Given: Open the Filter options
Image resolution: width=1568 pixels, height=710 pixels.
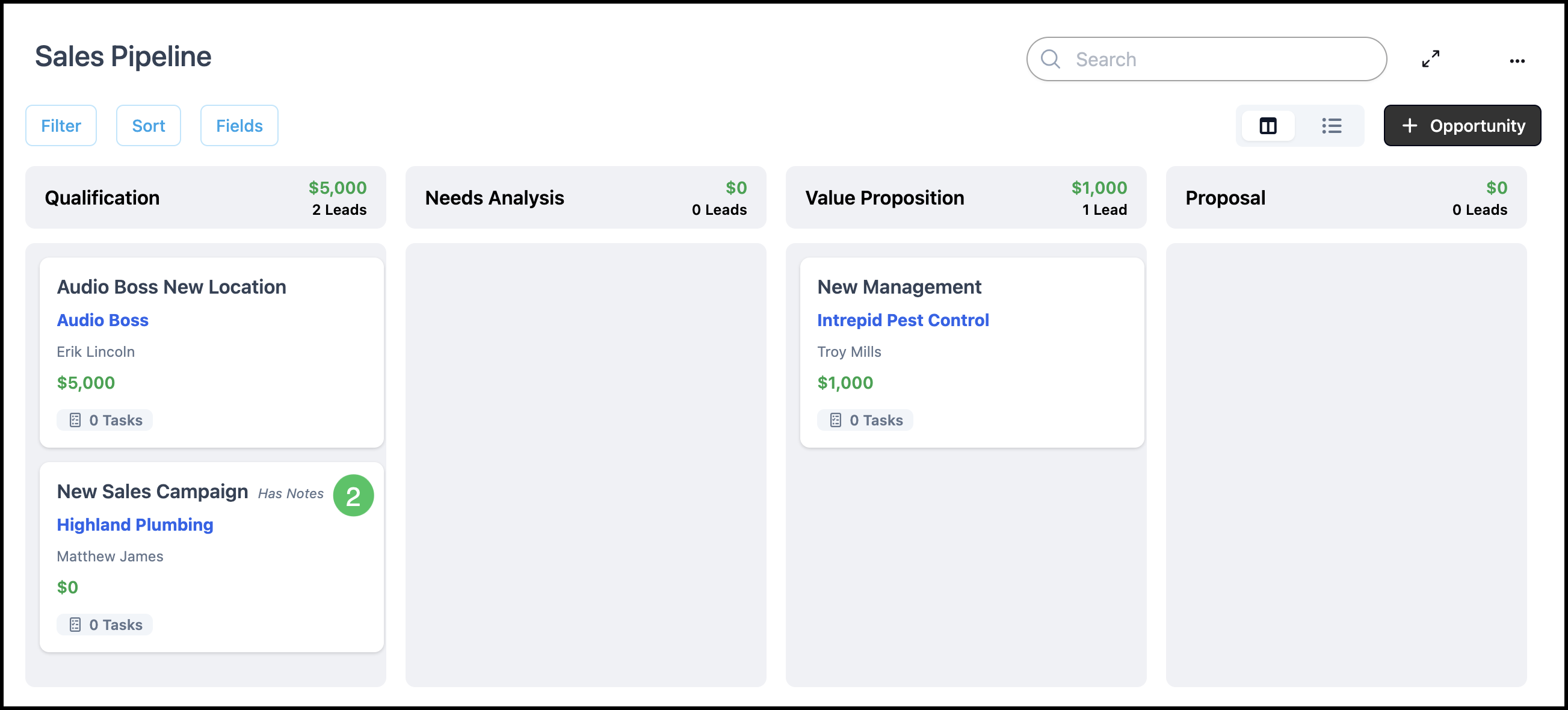Looking at the screenshot, I should [x=61, y=126].
